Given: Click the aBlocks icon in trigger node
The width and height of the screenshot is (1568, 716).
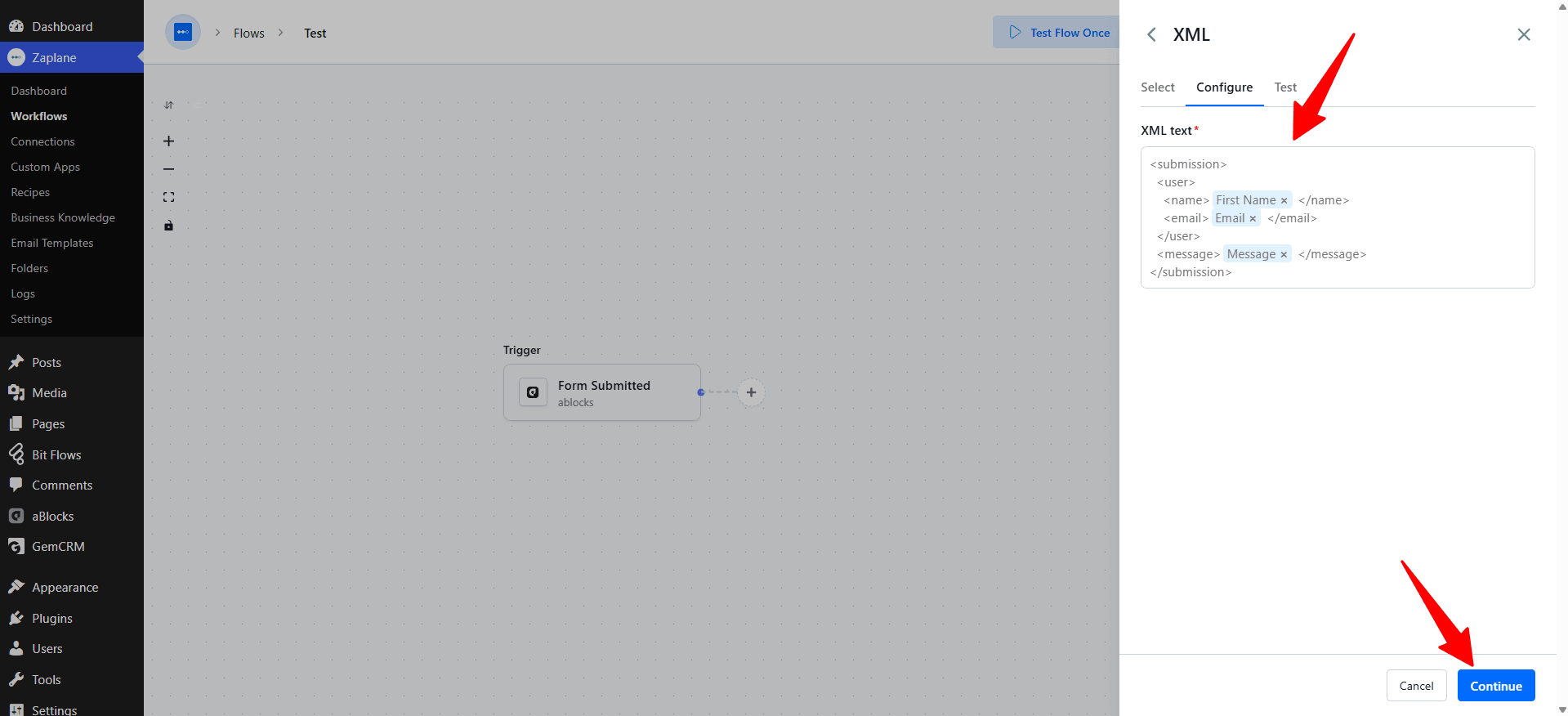Looking at the screenshot, I should 533,392.
